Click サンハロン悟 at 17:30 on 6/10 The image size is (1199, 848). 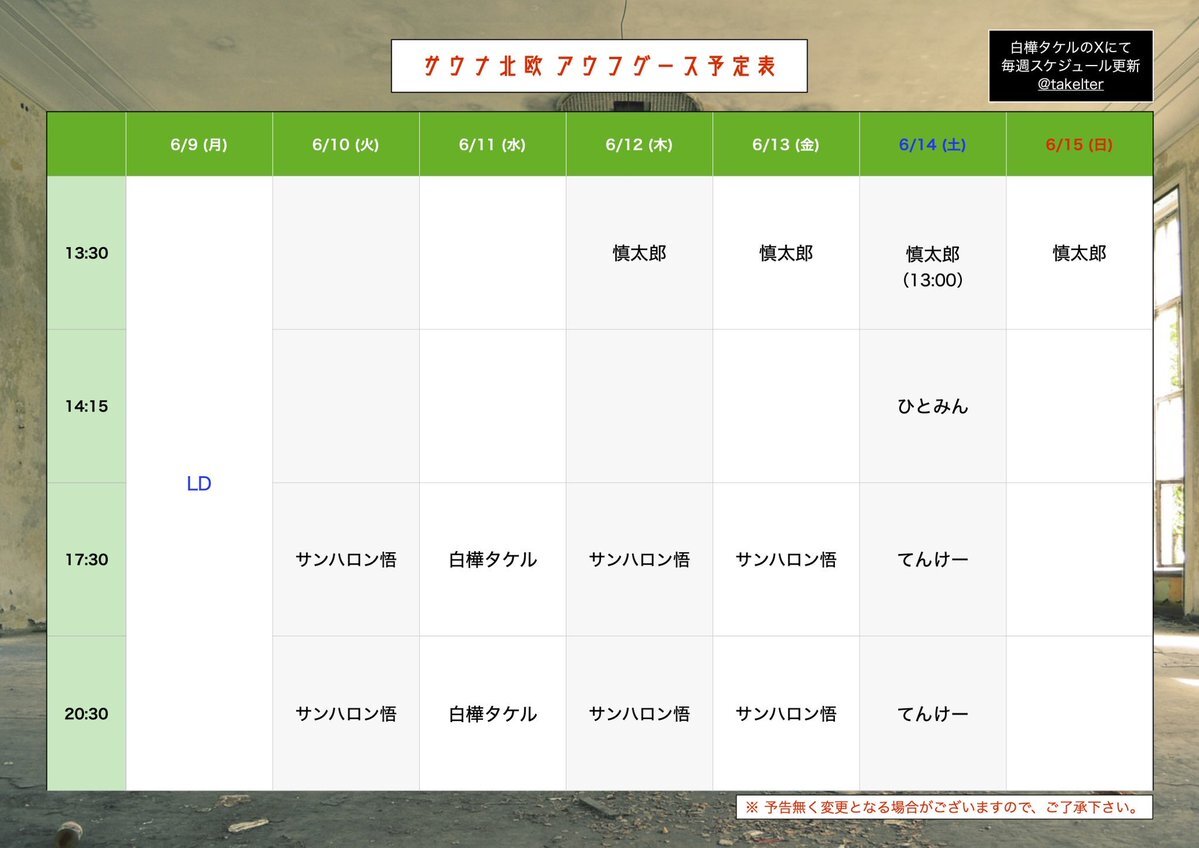pos(346,560)
